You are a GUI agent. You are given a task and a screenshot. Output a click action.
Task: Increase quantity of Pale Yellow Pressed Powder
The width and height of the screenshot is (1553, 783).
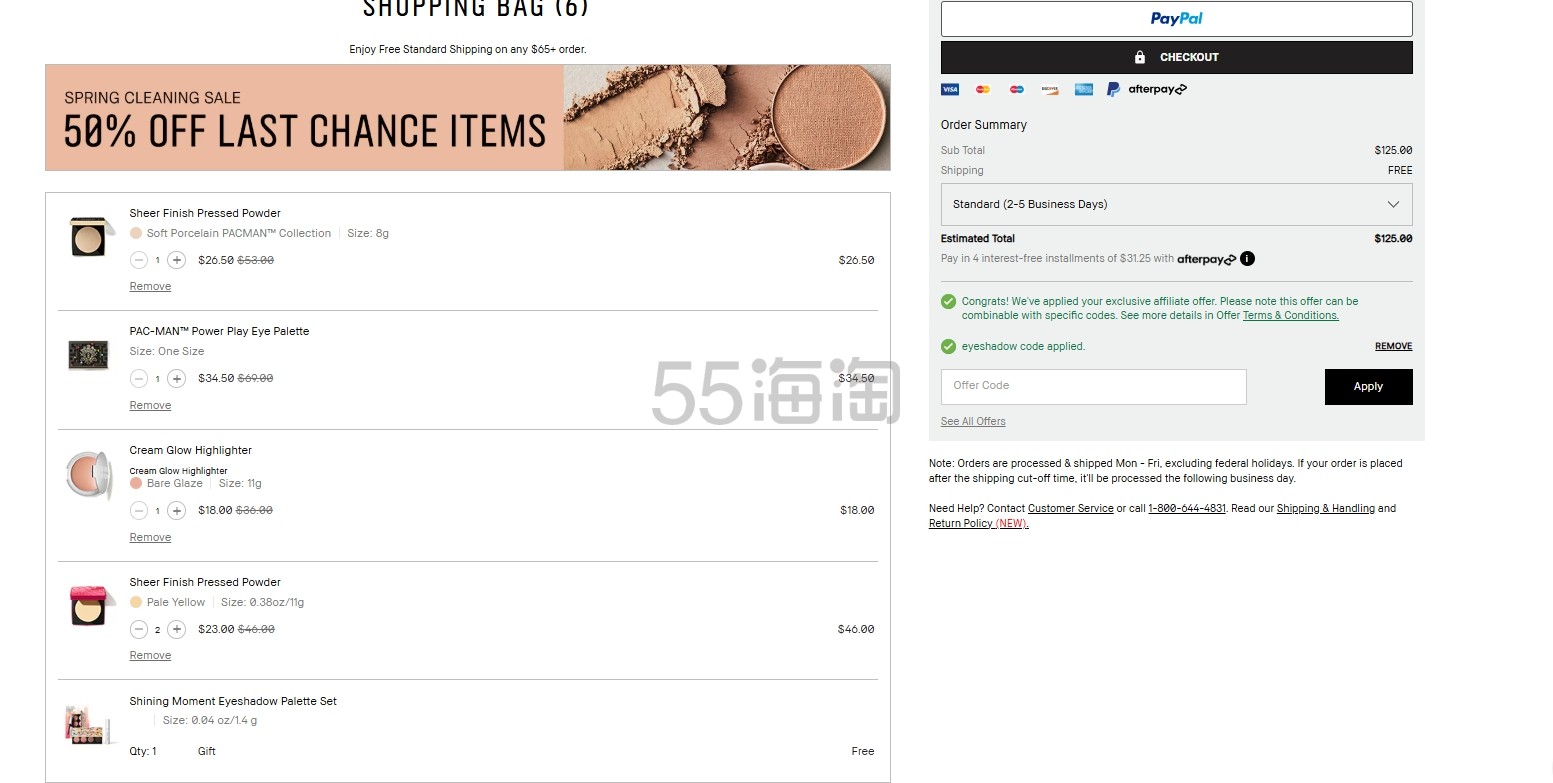(x=176, y=630)
